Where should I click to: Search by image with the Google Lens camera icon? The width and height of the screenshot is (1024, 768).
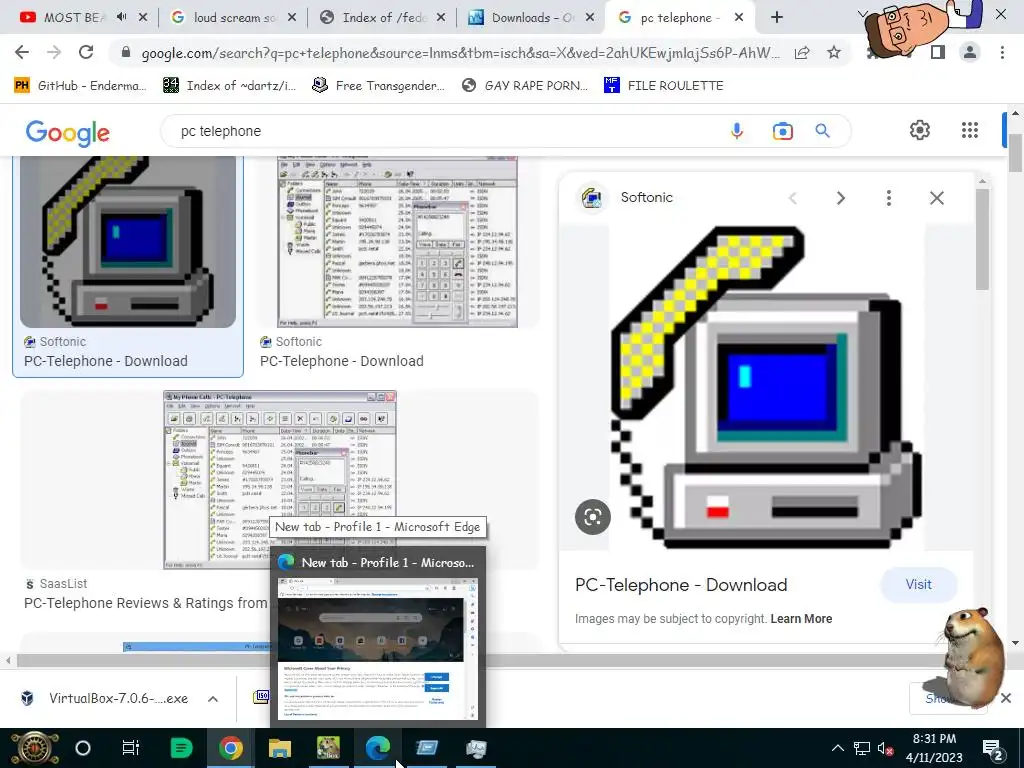point(782,131)
